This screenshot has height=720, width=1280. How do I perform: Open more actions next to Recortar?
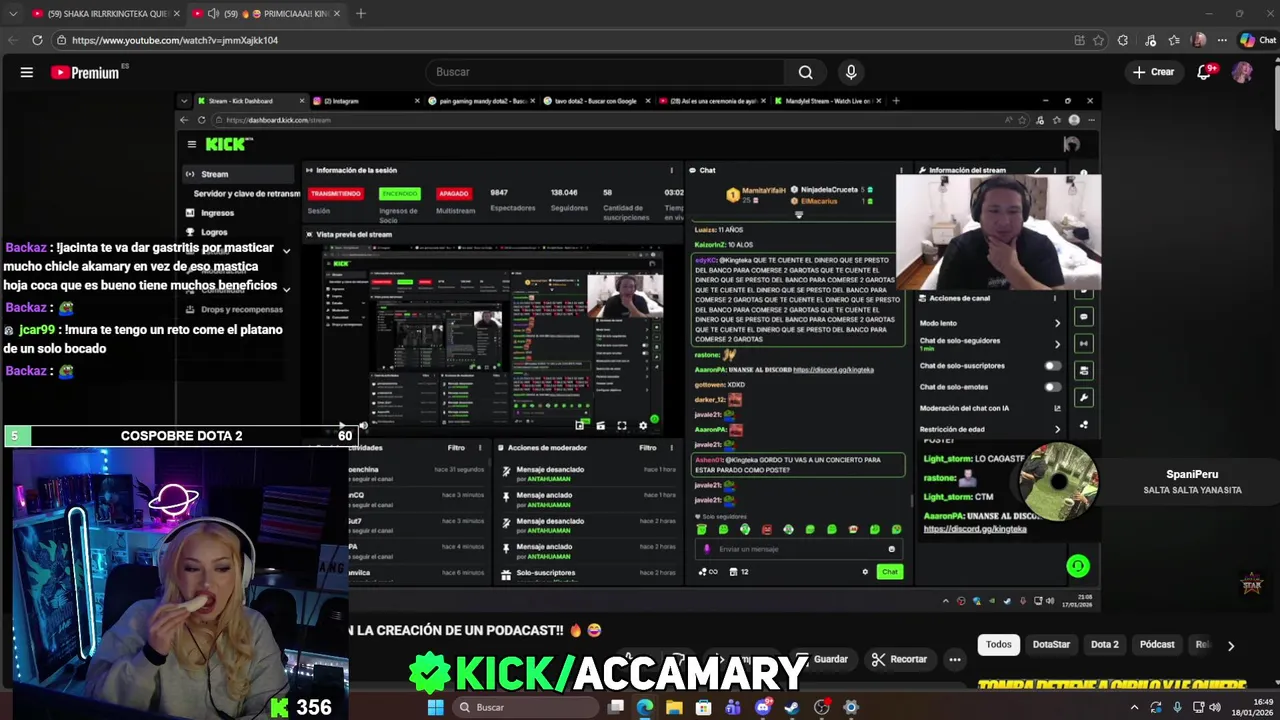coord(955,659)
